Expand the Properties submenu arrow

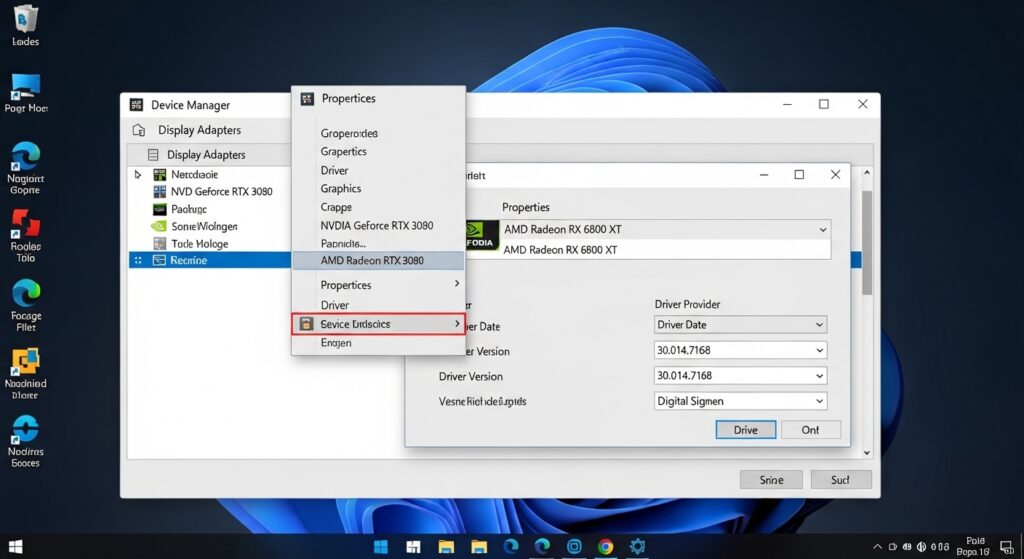pos(456,283)
